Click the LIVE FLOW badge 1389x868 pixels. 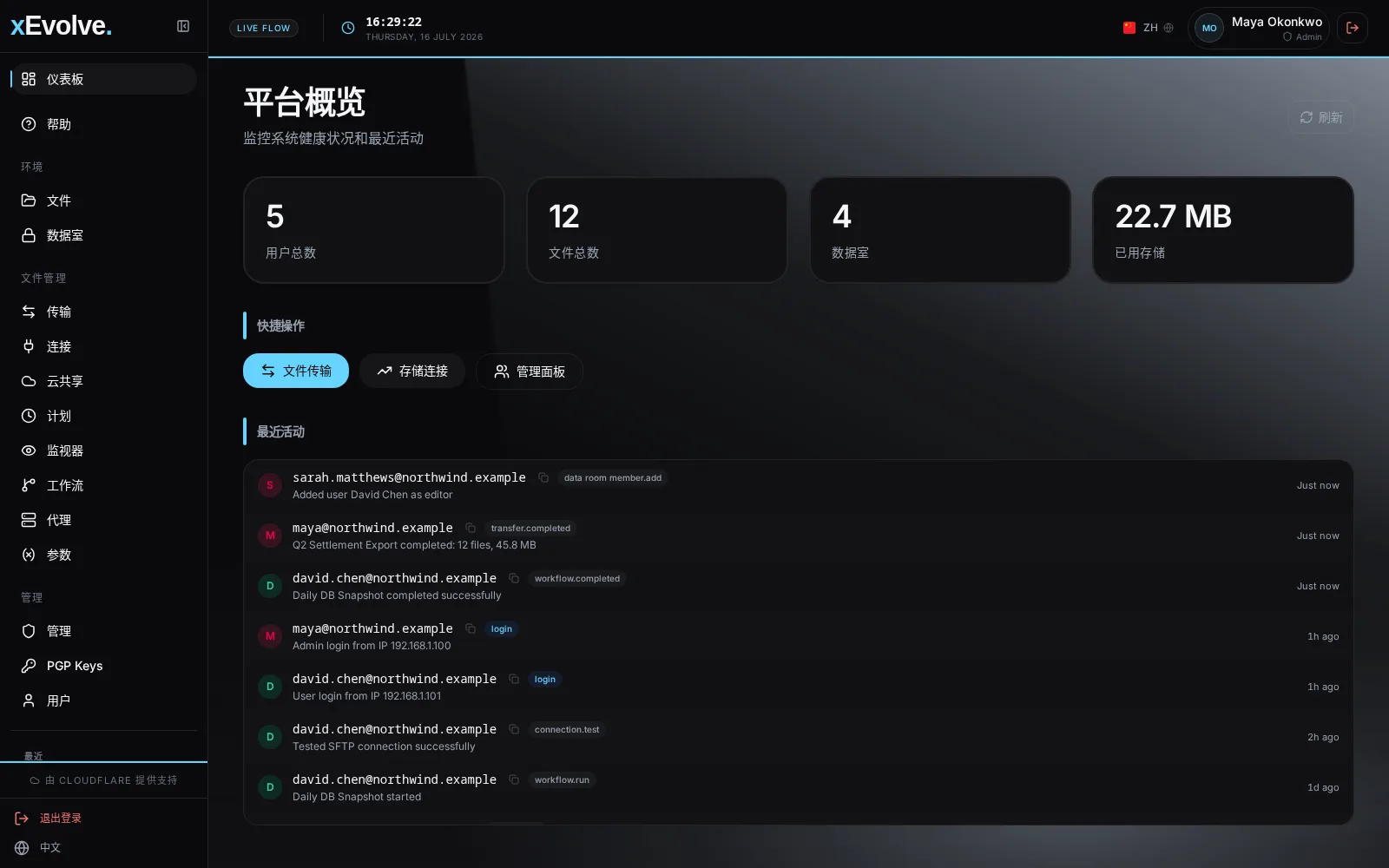pyautogui.click(x=264, y=28)
